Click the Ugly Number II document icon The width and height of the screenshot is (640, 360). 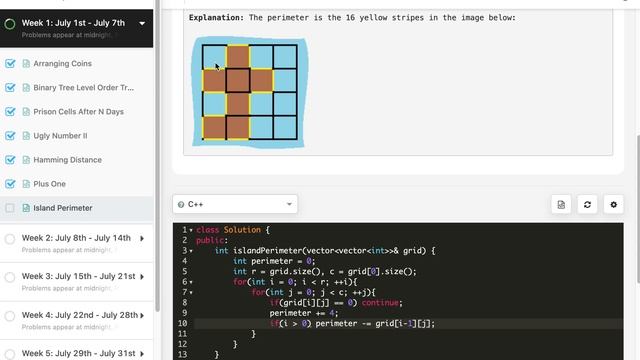coord(26,136)
